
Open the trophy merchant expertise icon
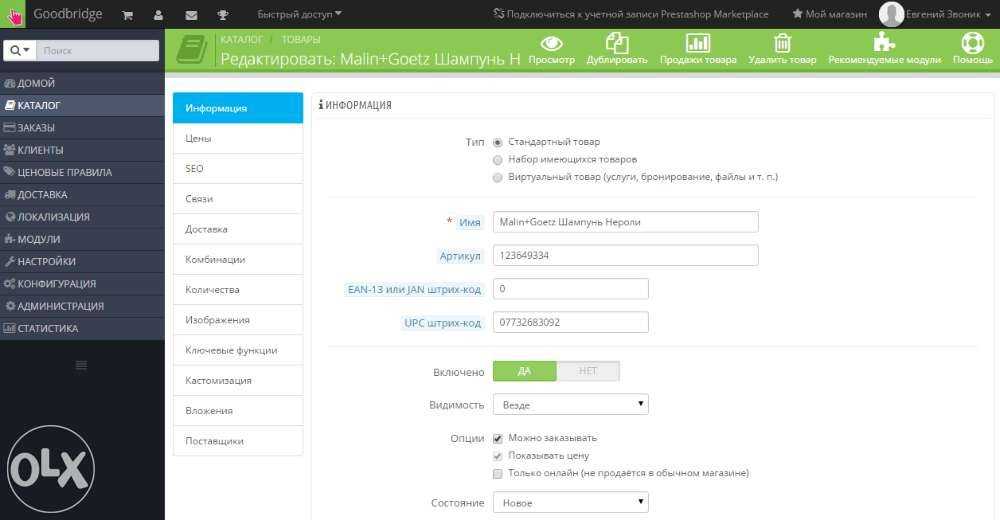coord(223,15)
